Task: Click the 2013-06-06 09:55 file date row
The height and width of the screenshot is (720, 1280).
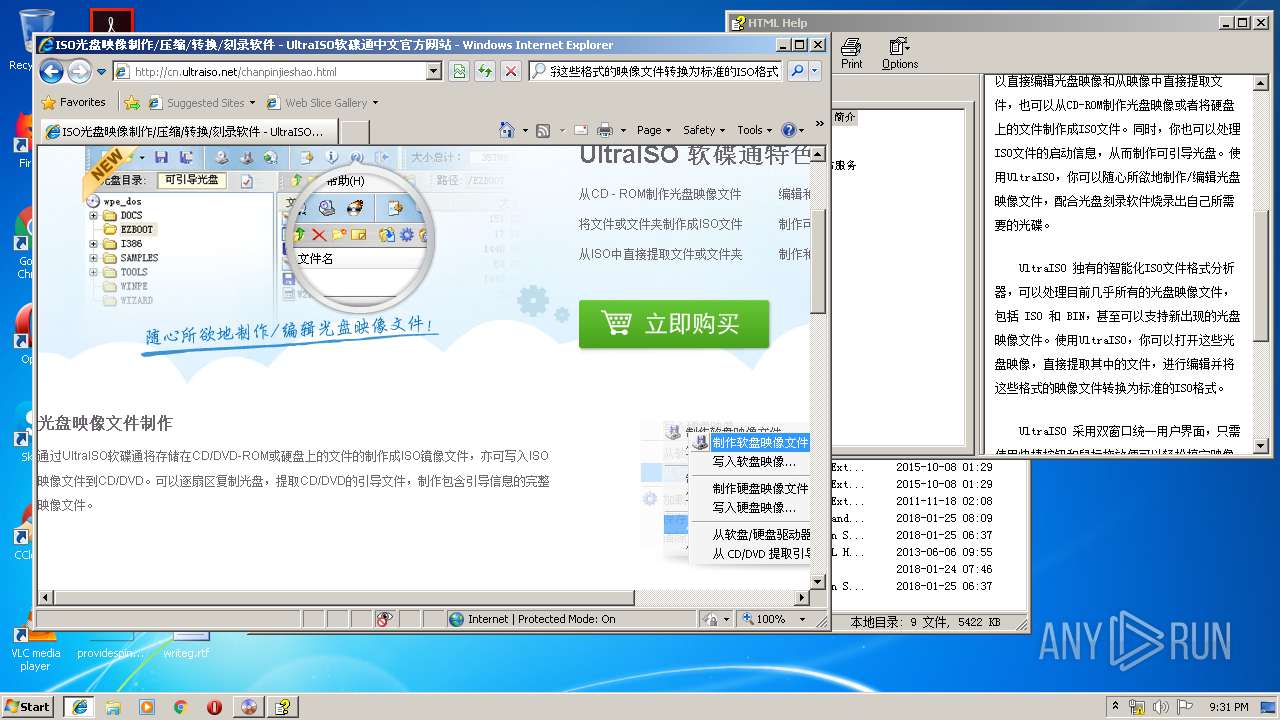Action: [x=944, y=552]
